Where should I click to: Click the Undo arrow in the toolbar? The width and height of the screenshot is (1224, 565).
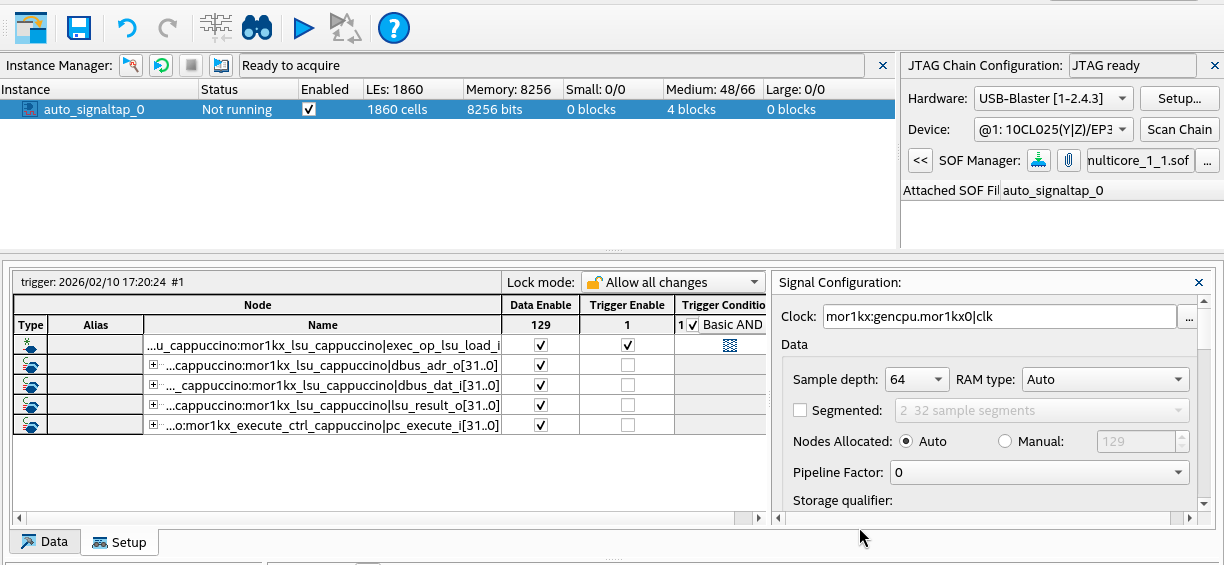(x=127, y=28)
